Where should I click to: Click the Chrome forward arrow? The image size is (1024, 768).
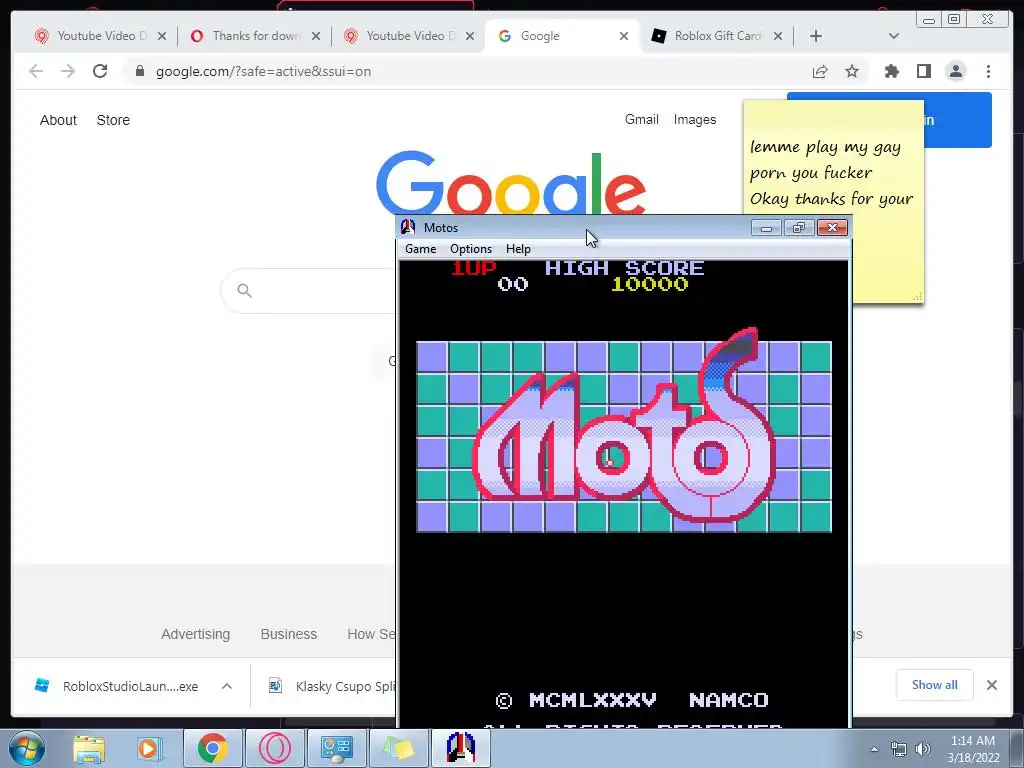68,71
